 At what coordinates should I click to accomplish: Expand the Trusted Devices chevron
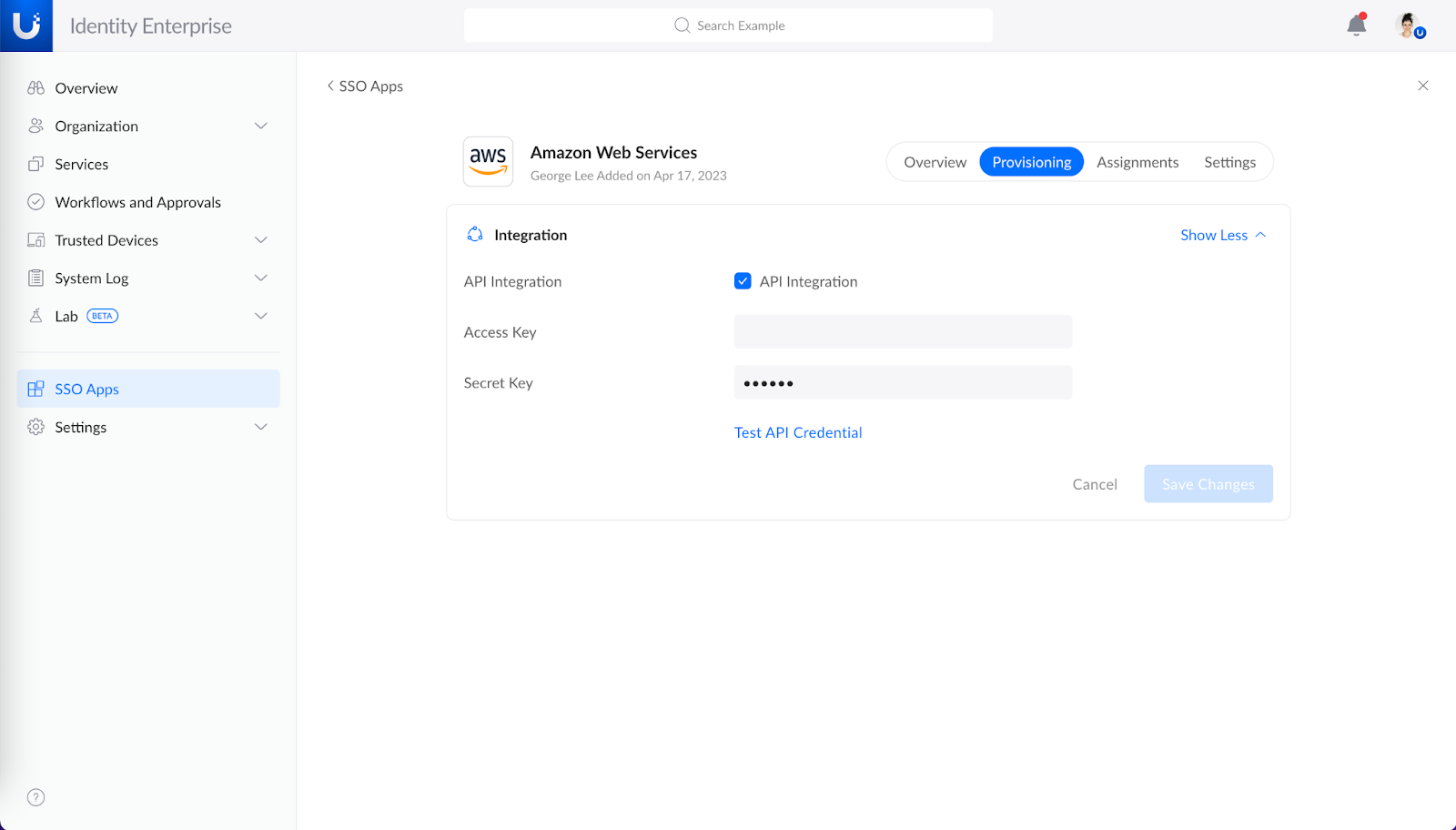click(x=261, y=240)
